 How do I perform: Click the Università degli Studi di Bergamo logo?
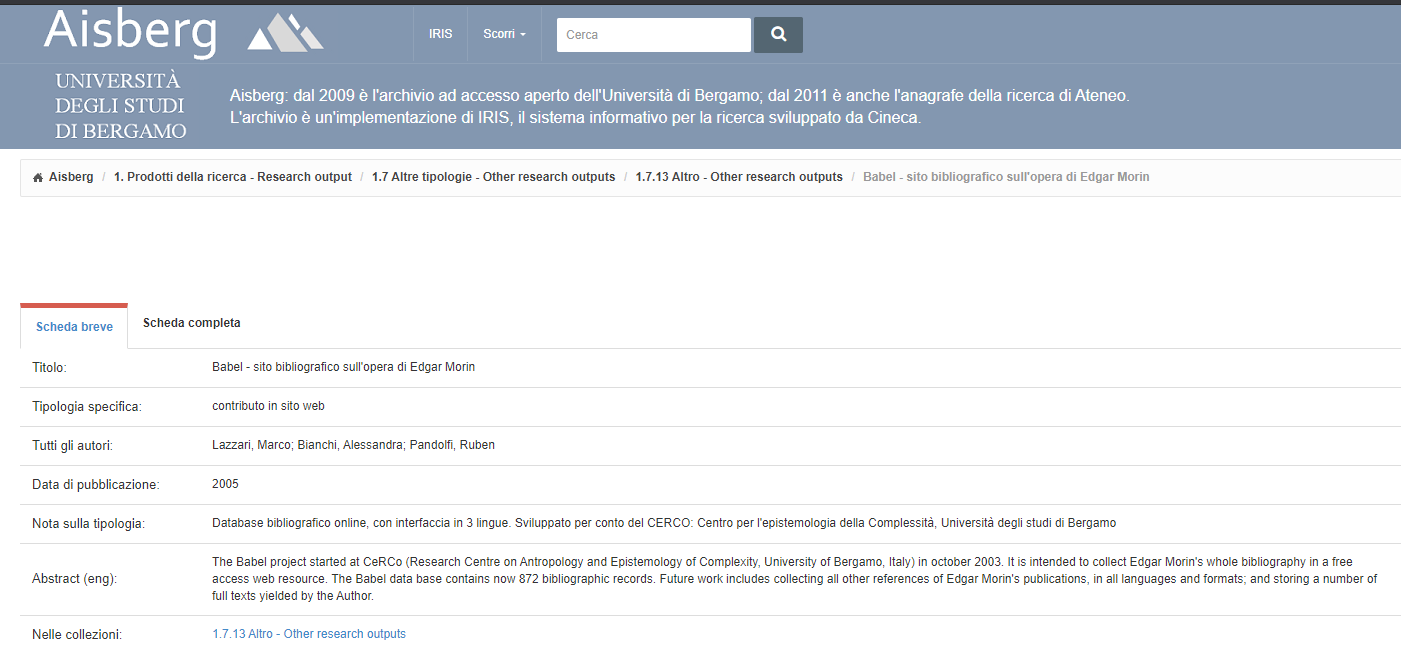(x=120, y=106)
